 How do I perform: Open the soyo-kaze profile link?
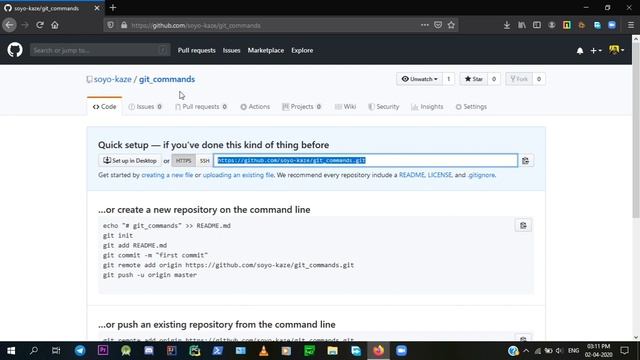coord(113,79)
